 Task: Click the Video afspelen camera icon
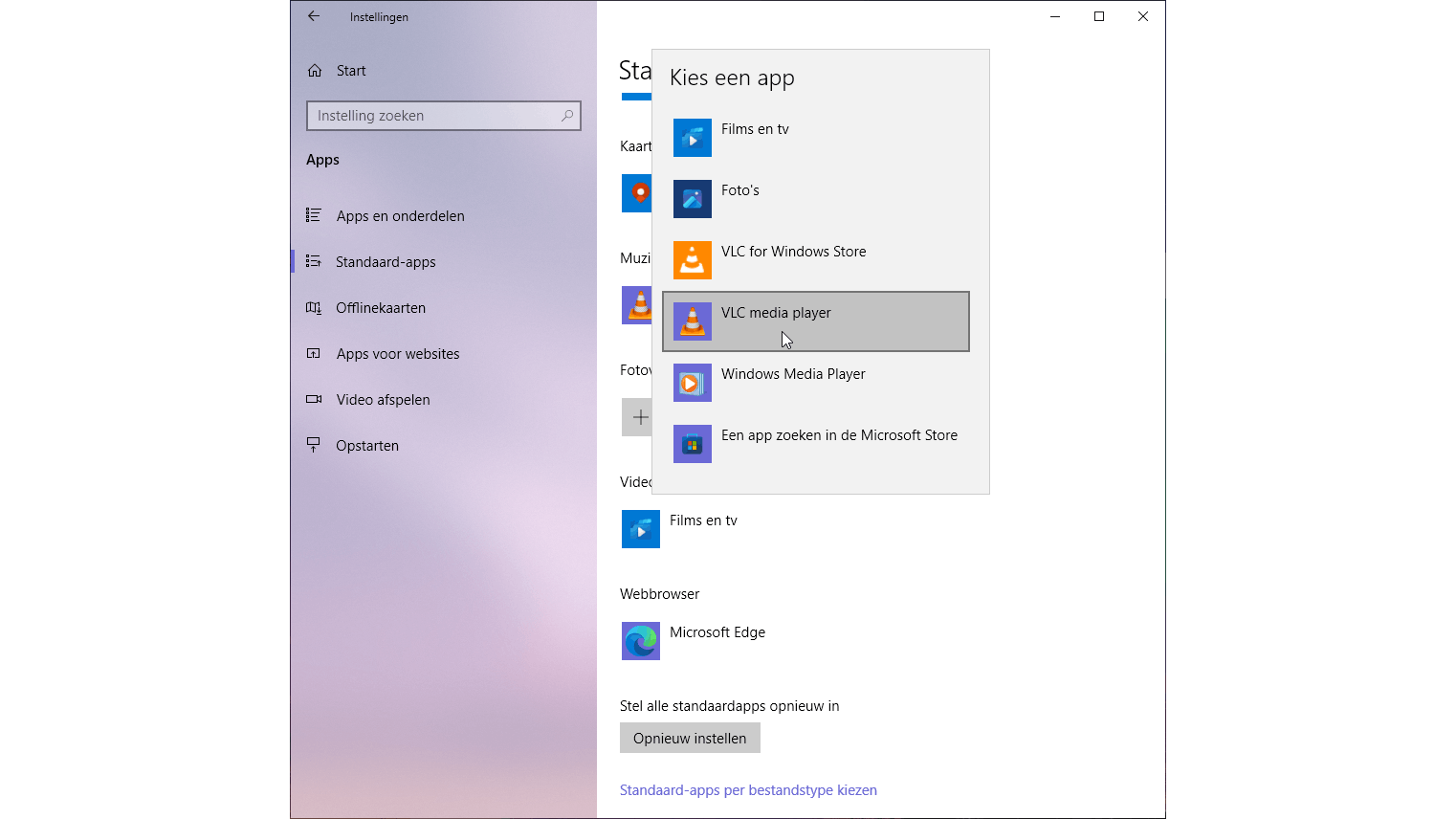point(313,399)
